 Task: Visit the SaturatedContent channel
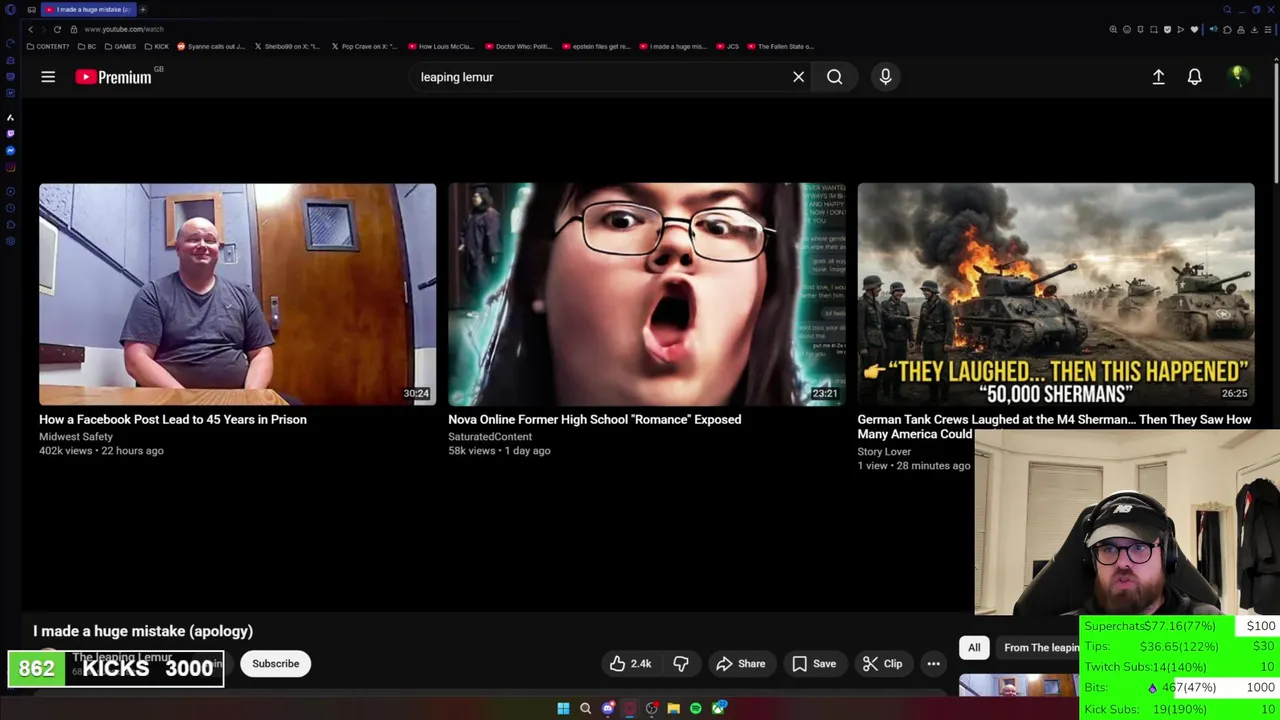pos(490,437)
